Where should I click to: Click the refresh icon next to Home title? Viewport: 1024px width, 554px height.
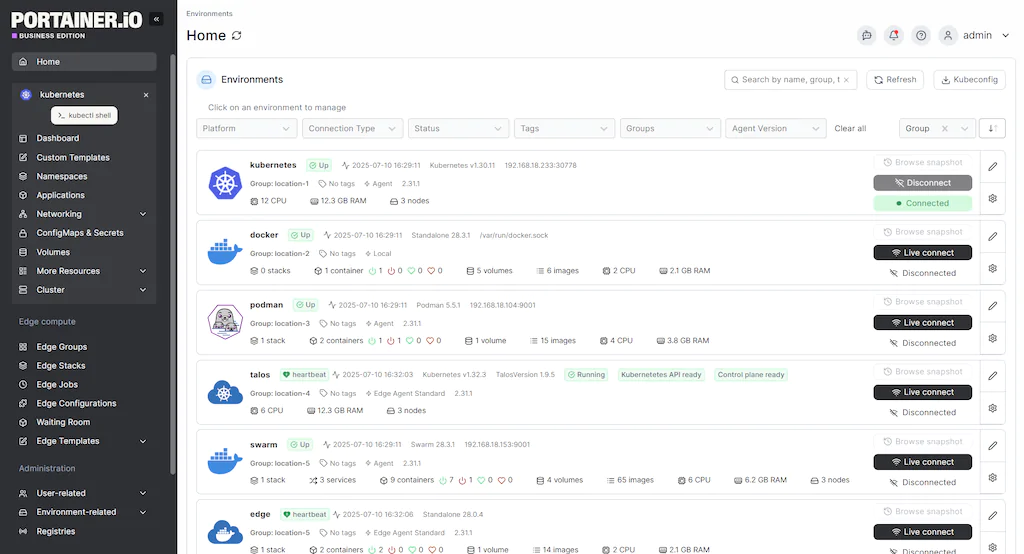[236, 35]
